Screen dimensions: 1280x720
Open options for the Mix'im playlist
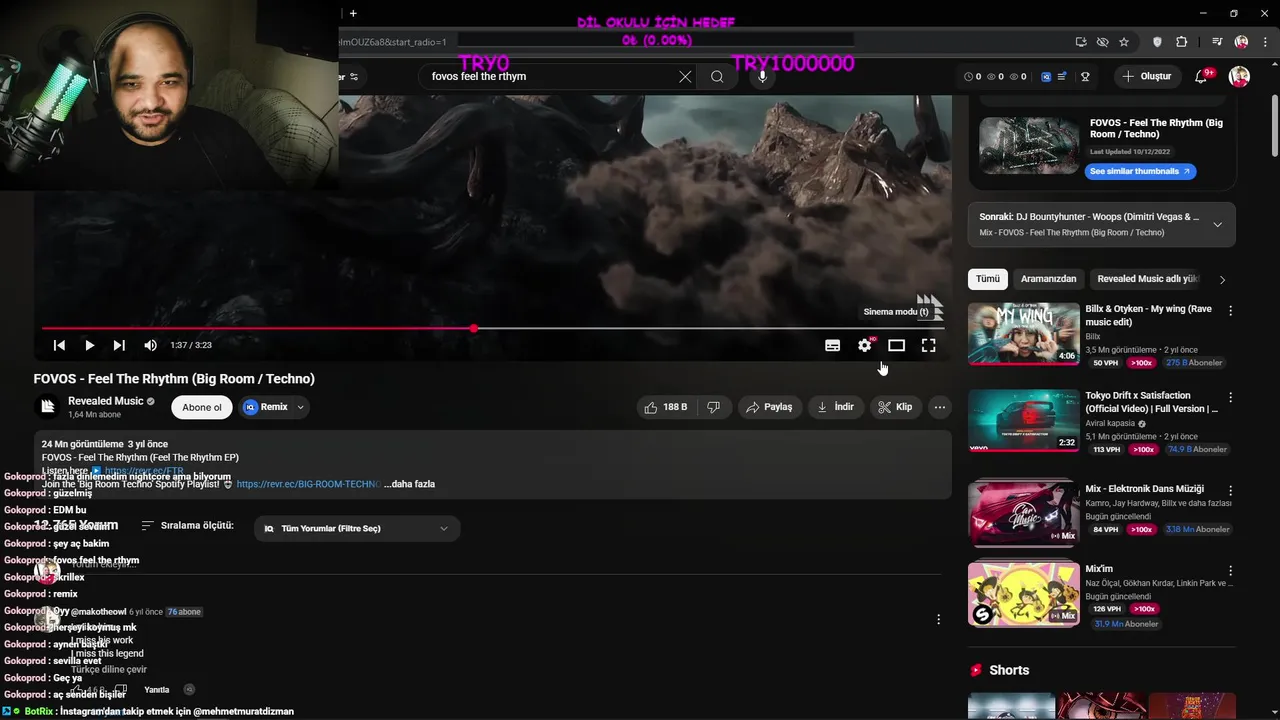tap(1230, 571)
